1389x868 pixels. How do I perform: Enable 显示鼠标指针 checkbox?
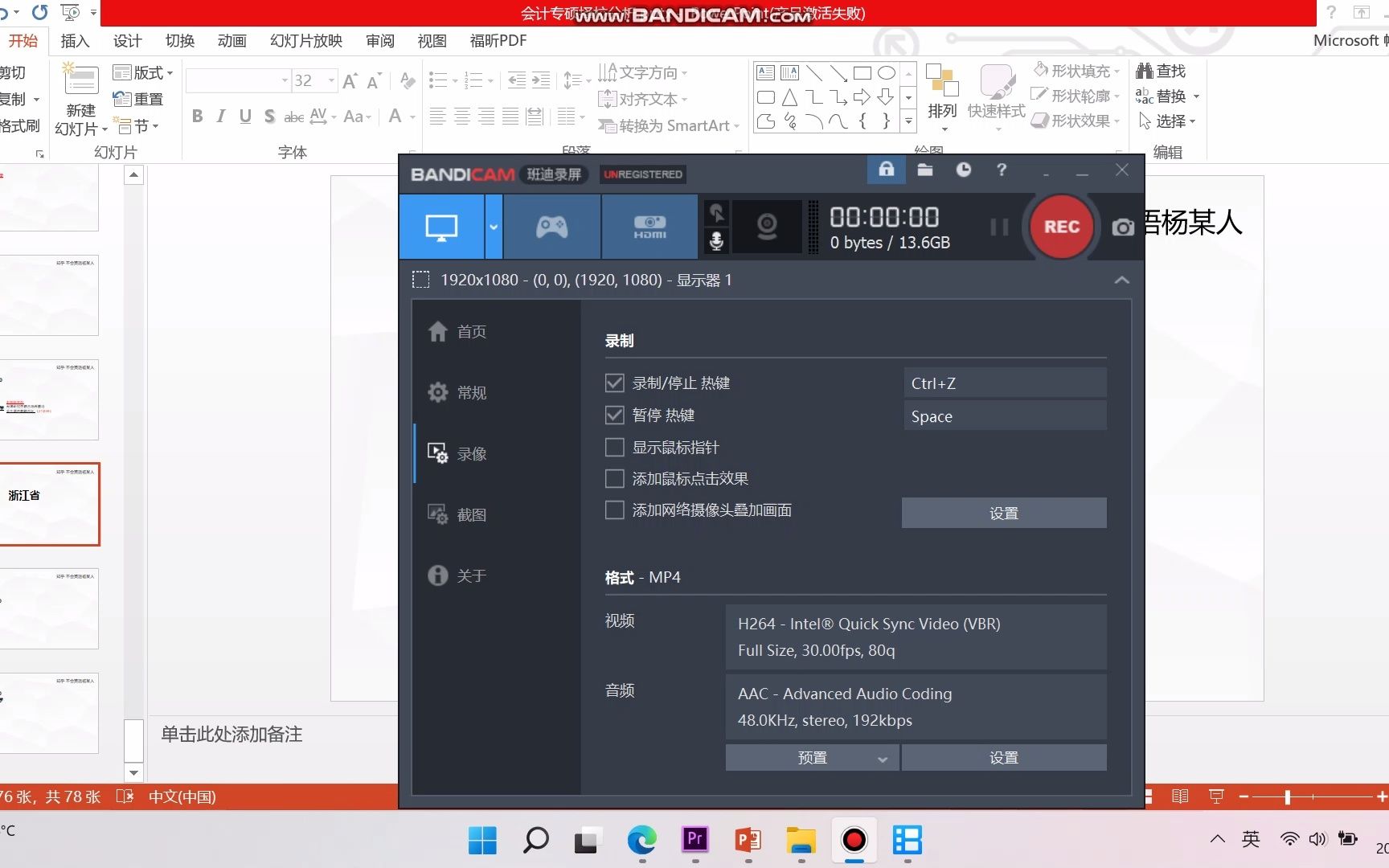pos(614,447)
